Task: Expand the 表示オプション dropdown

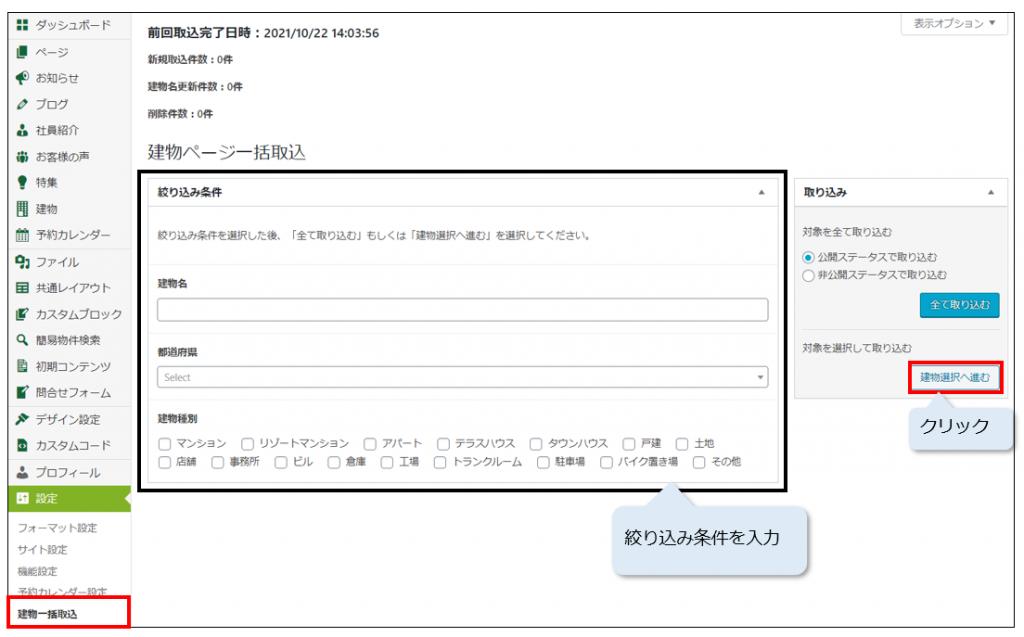Action: click(954, 24)
